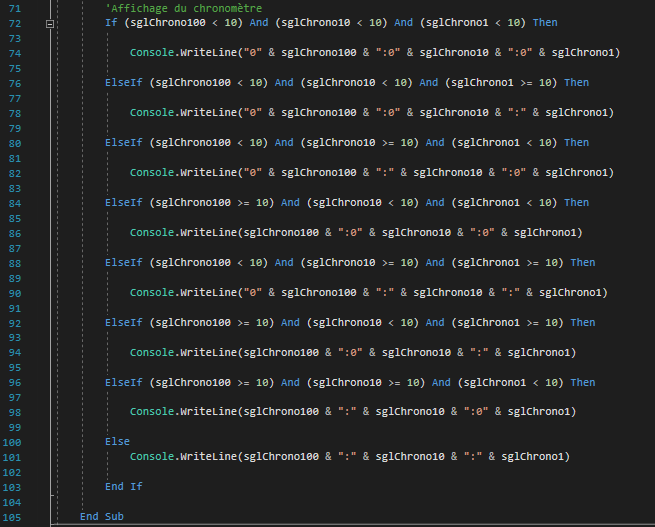Click the comment 'Affichage du chronomètre

click(184, 8)
